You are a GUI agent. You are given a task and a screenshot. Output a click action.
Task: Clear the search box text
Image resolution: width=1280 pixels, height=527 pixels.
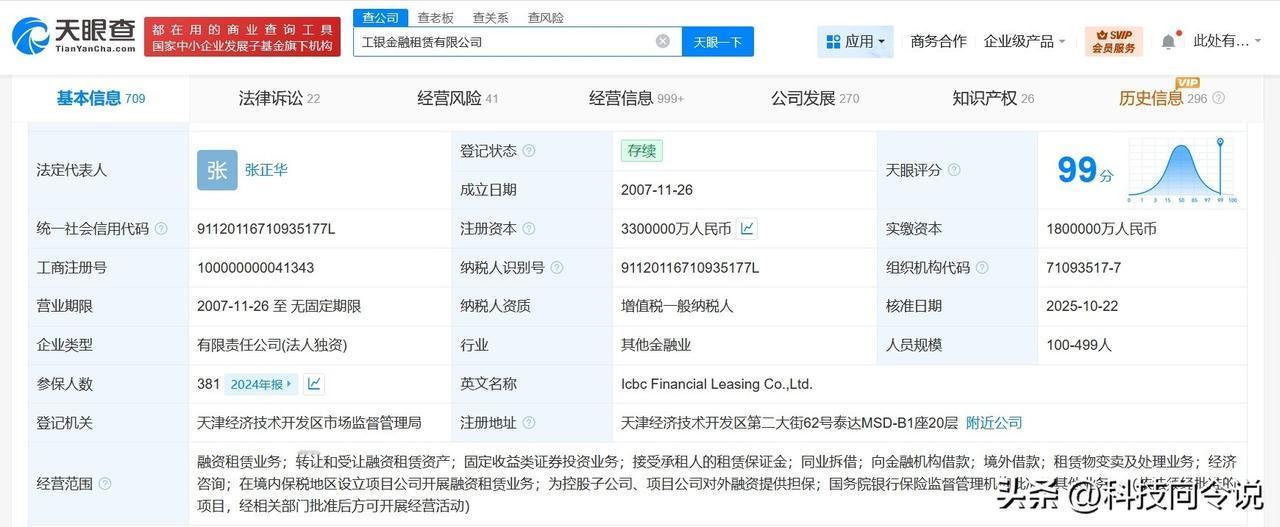663,41
